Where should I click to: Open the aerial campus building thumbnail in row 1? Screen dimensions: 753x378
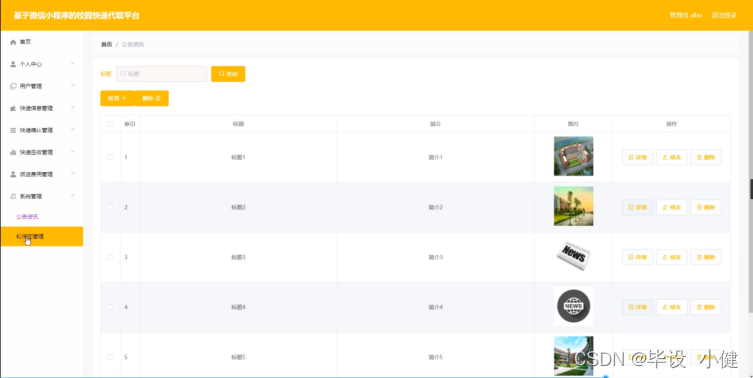pos(573,156)
